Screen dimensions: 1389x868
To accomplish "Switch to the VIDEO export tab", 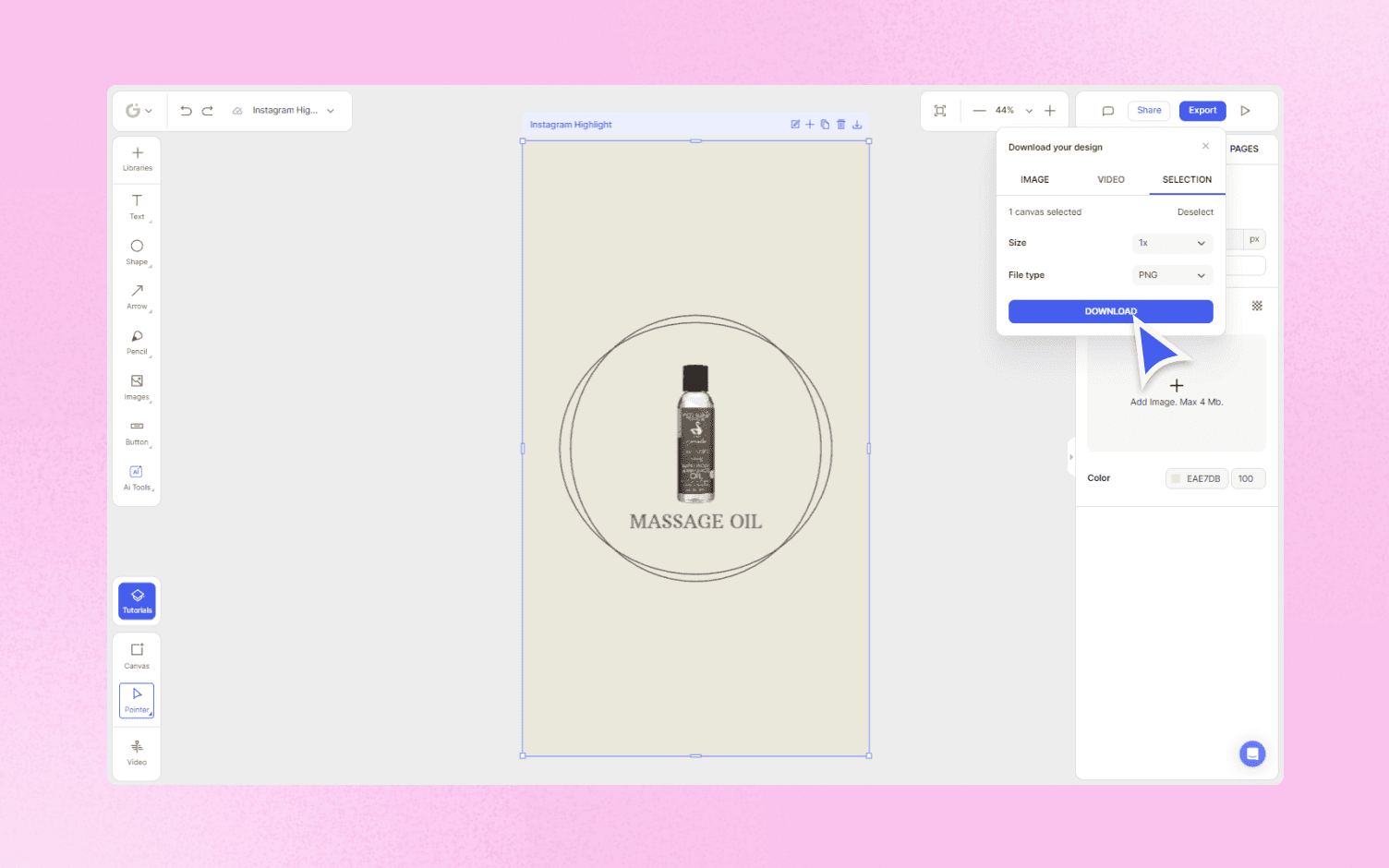I will click(x=1111, y=179).
